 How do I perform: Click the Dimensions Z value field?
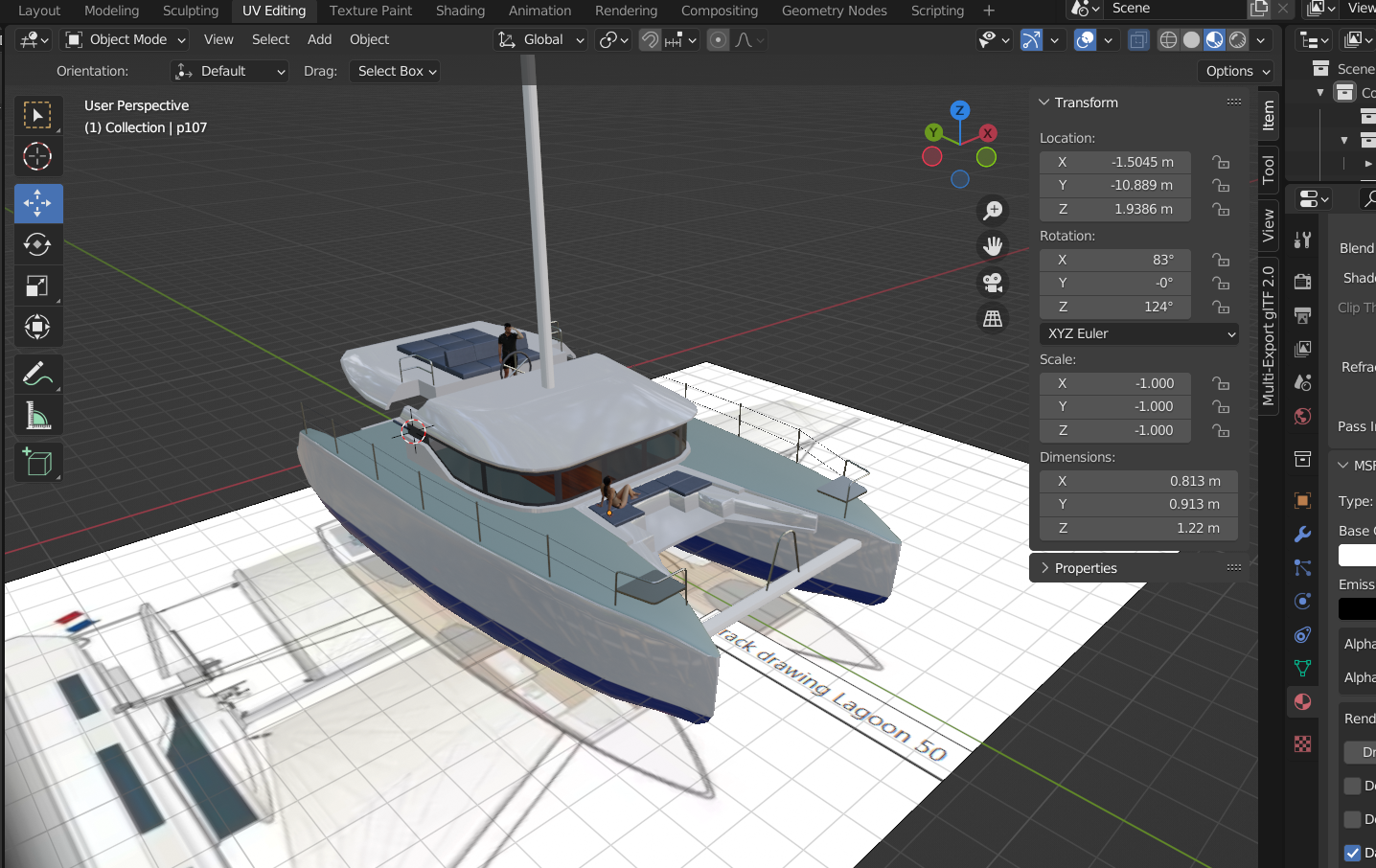(1138, 529)
